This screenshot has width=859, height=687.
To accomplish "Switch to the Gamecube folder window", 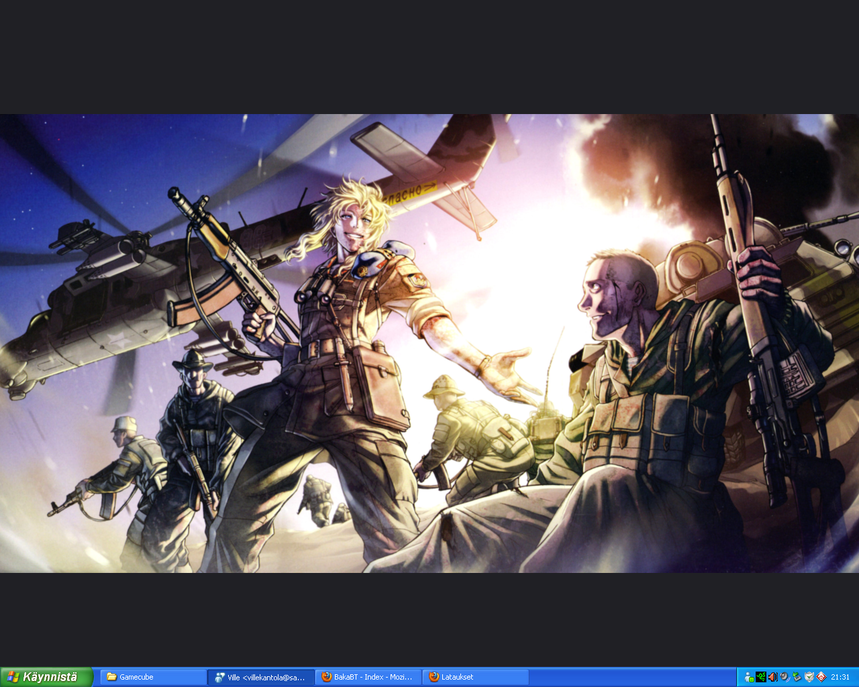I will 152,677.
